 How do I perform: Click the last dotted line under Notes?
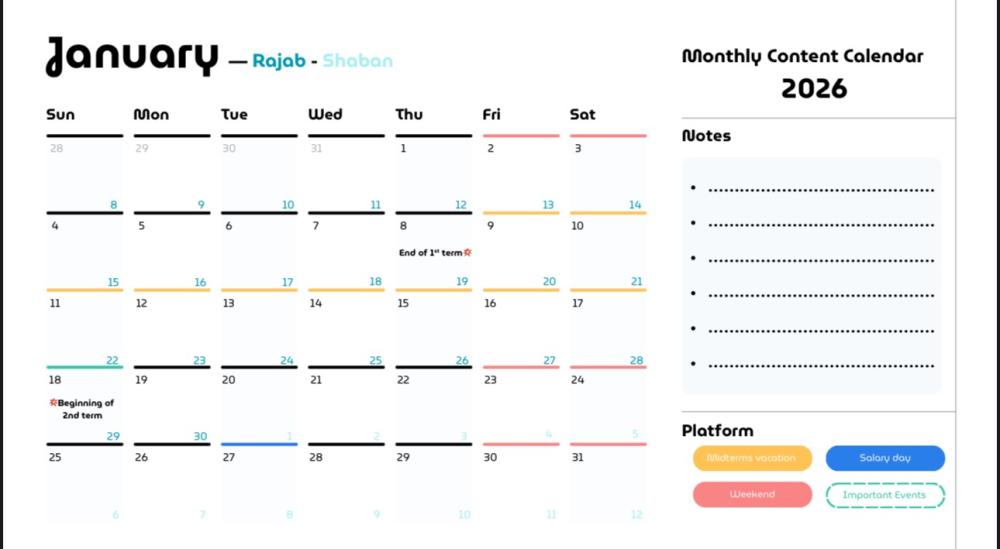coord(821,365)
